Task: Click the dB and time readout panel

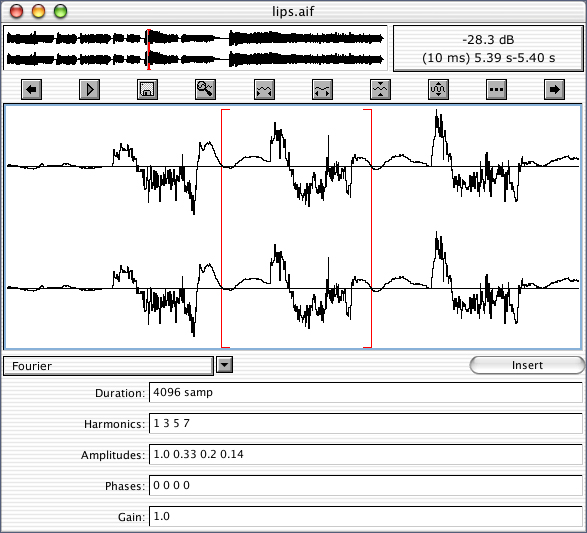Action: (488, 48)
